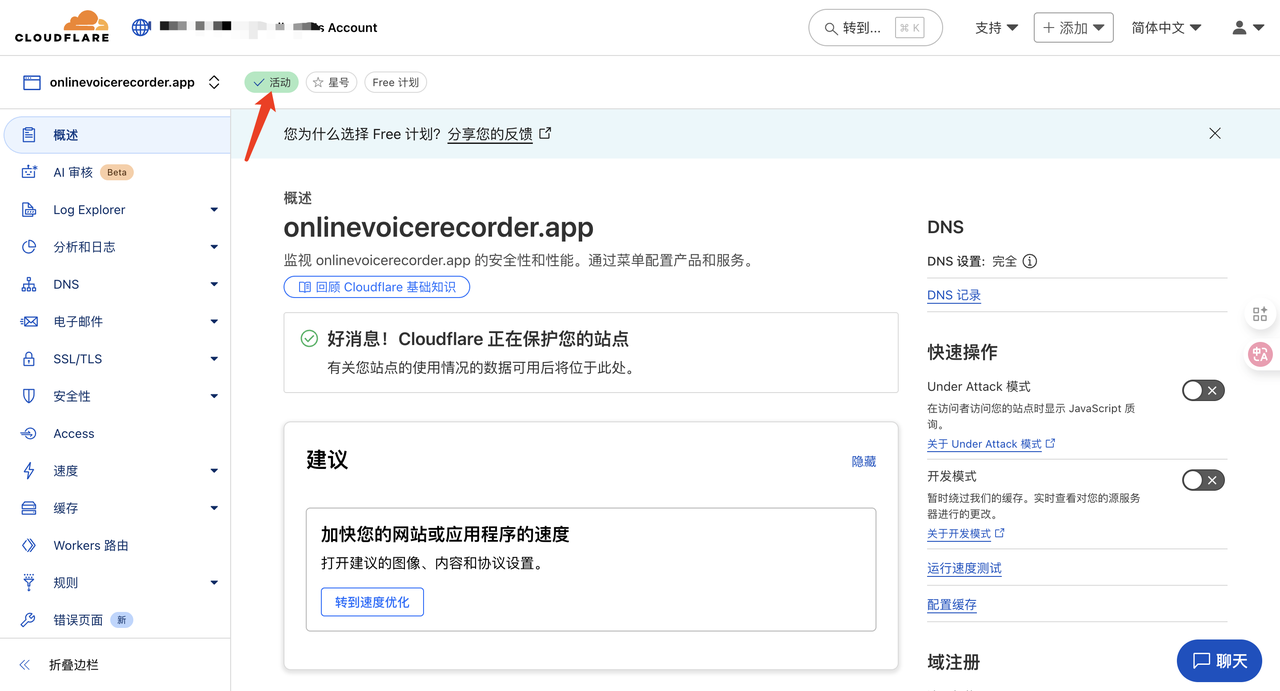Click the 转到速度优化 button
This screenshot has width=1280, height=691.
tap(372, 602)
